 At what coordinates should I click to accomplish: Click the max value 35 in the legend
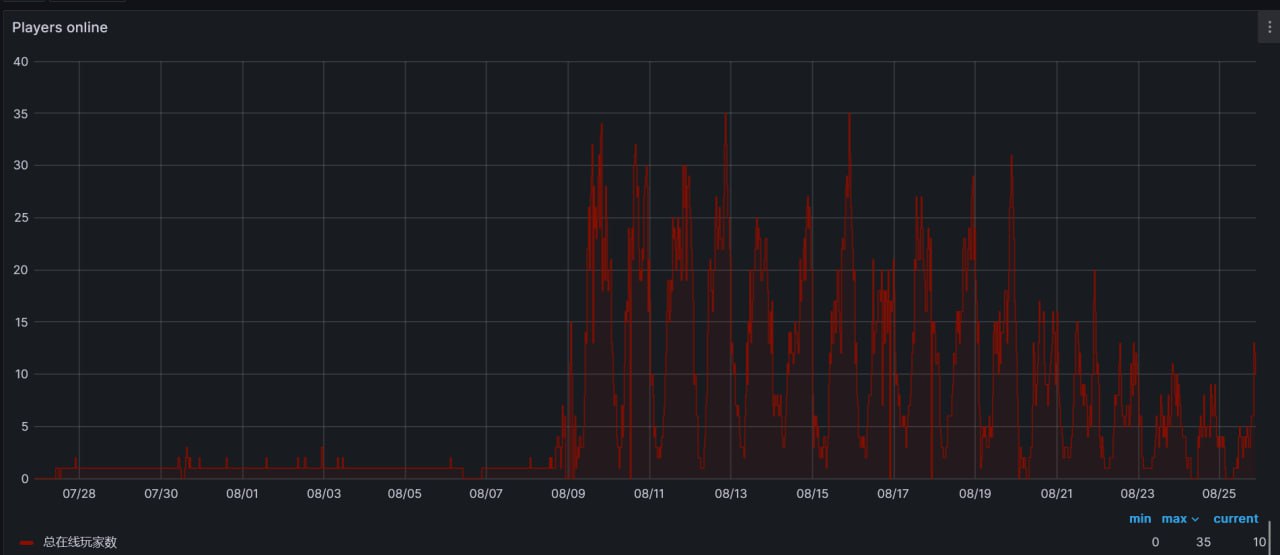point(1203,542)
